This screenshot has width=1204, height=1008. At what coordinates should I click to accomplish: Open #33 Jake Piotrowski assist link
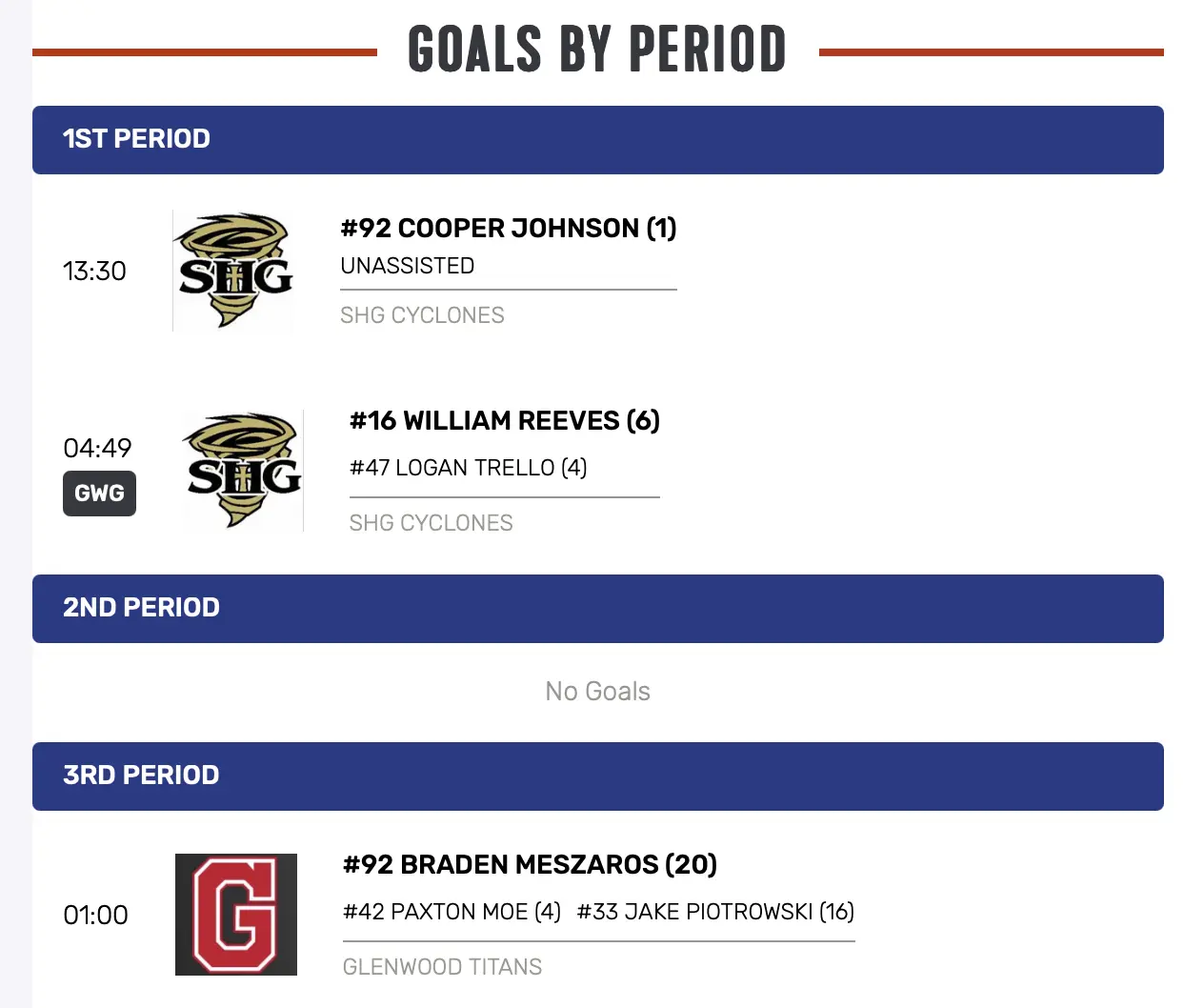click(715, 912)
